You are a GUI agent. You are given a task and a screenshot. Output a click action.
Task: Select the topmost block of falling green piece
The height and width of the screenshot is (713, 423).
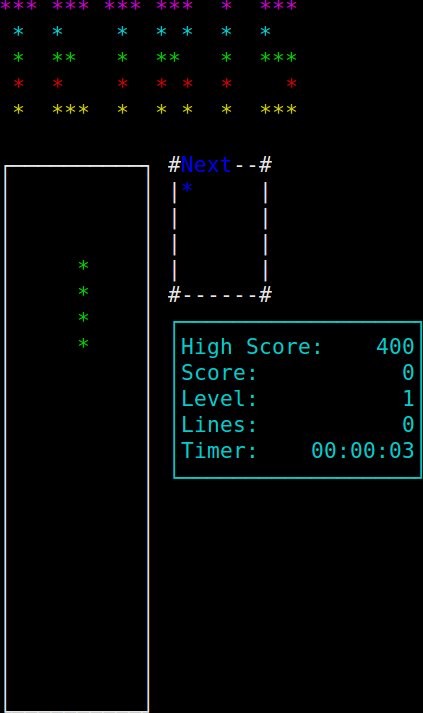(83, 266)
